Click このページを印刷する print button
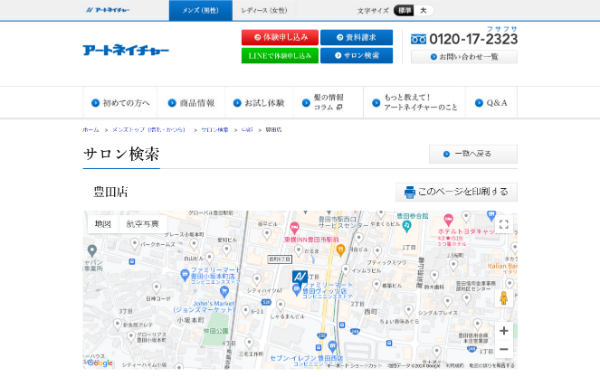The width and height of the screenshot is (600, 377). click(x=457, y=192)
